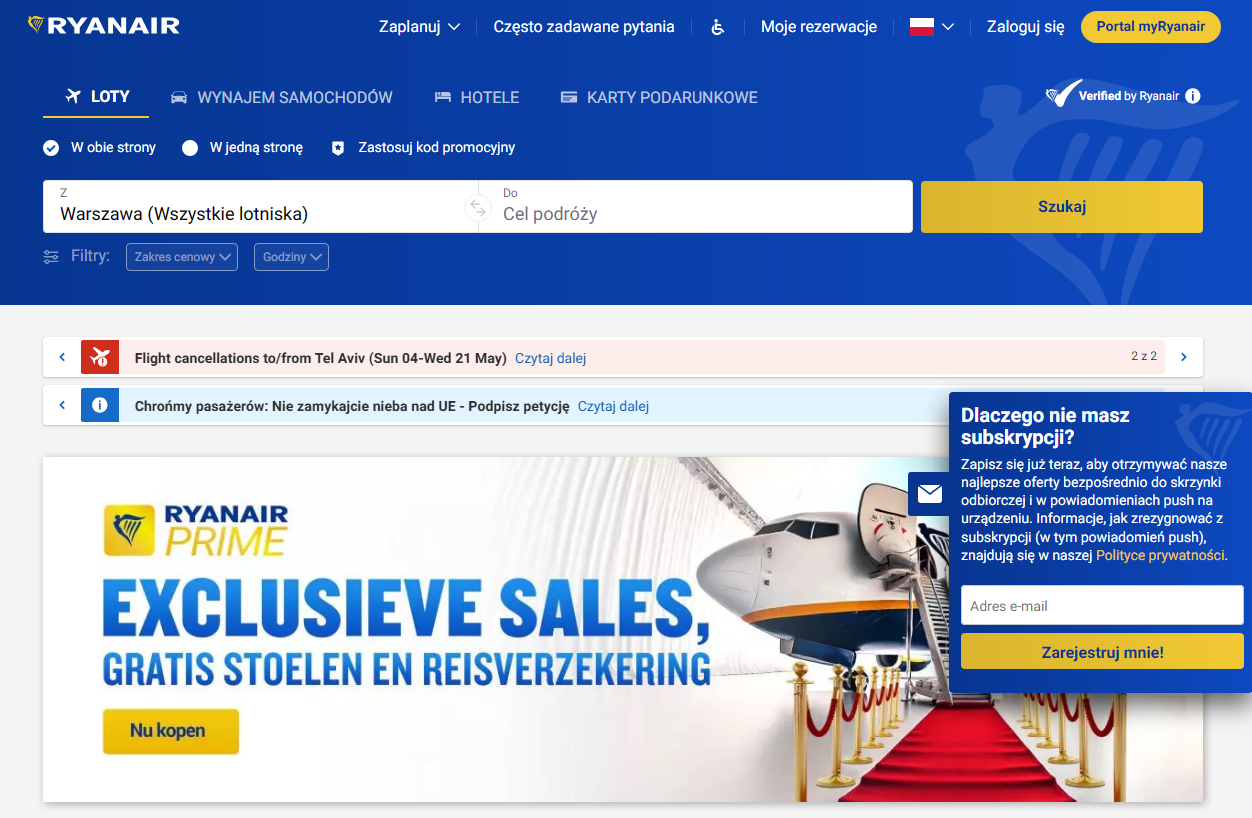Switch to the Karty podarunkowe tab
Screen dimensions: 1252x818
pyautogui.click(x=659, y=97)
